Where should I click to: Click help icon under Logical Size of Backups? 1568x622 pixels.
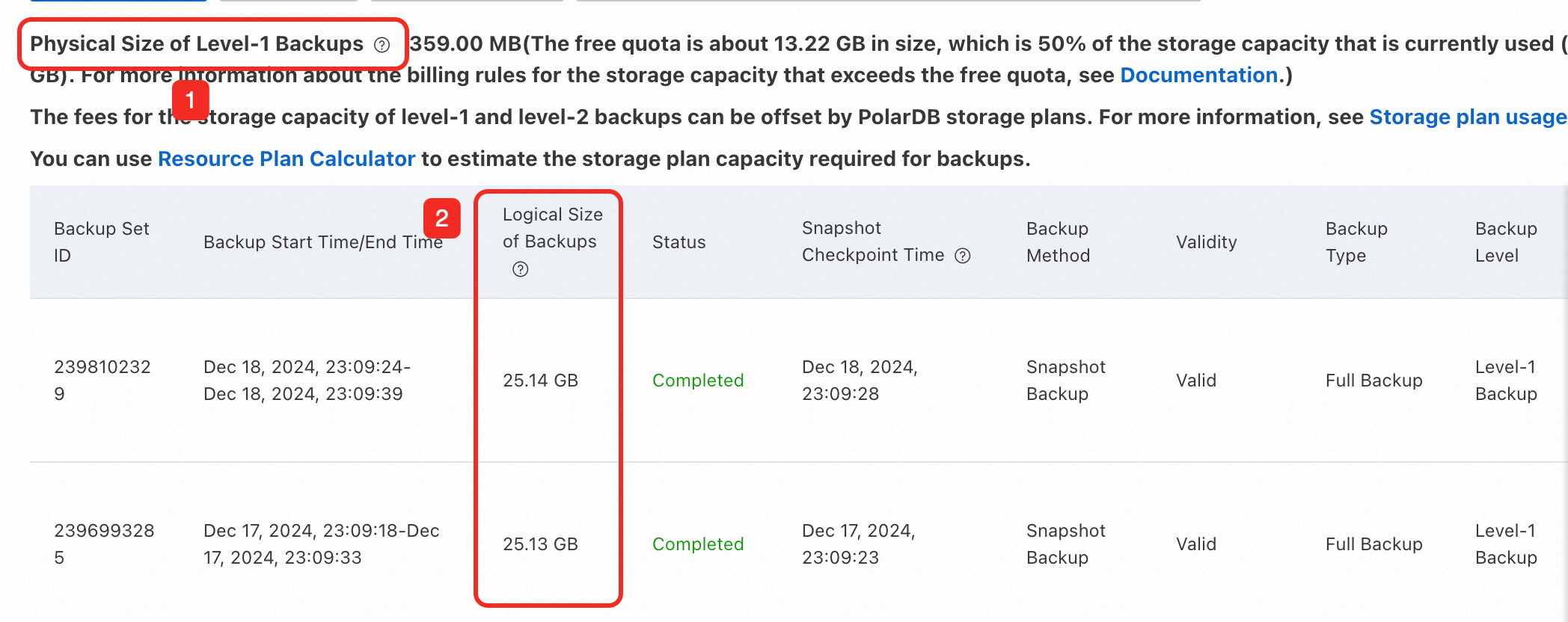point(521,269)
